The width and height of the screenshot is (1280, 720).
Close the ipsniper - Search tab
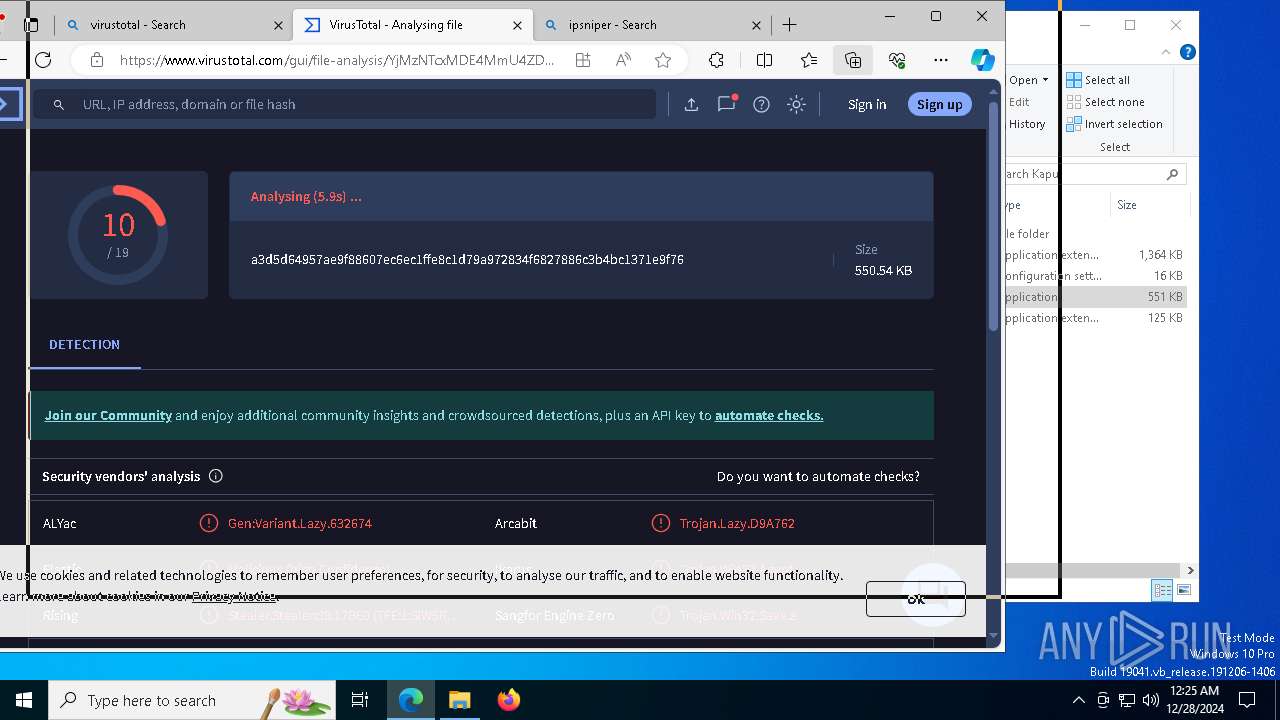coord(757,25)
